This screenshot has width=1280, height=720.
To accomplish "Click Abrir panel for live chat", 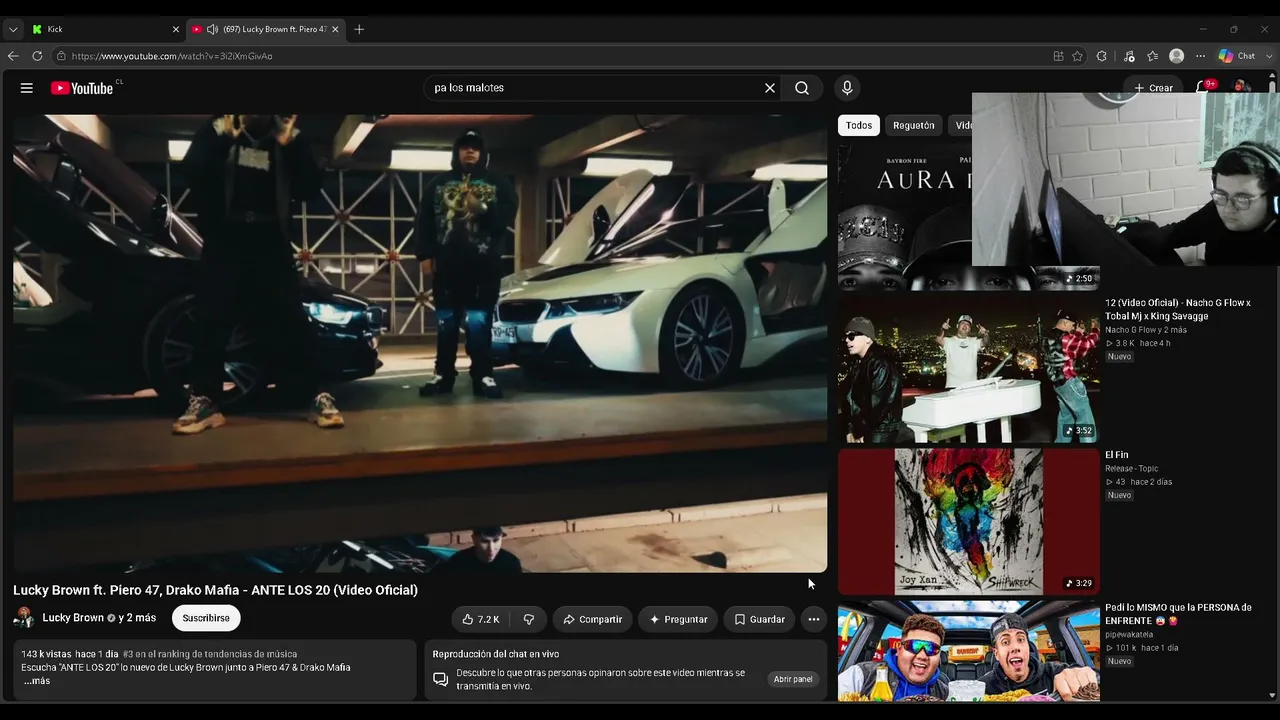I will (x=793, y=679).
